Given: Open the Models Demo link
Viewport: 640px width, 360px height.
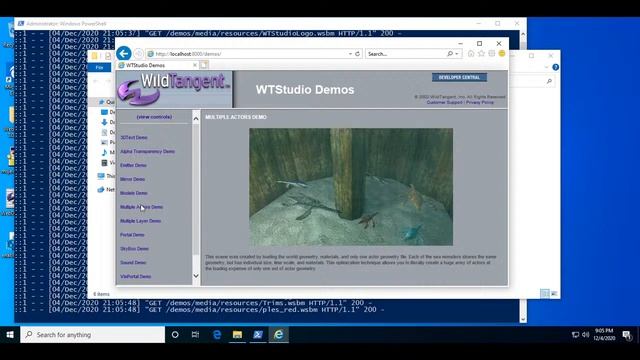Looking at the screenshot, I should 133,193.
